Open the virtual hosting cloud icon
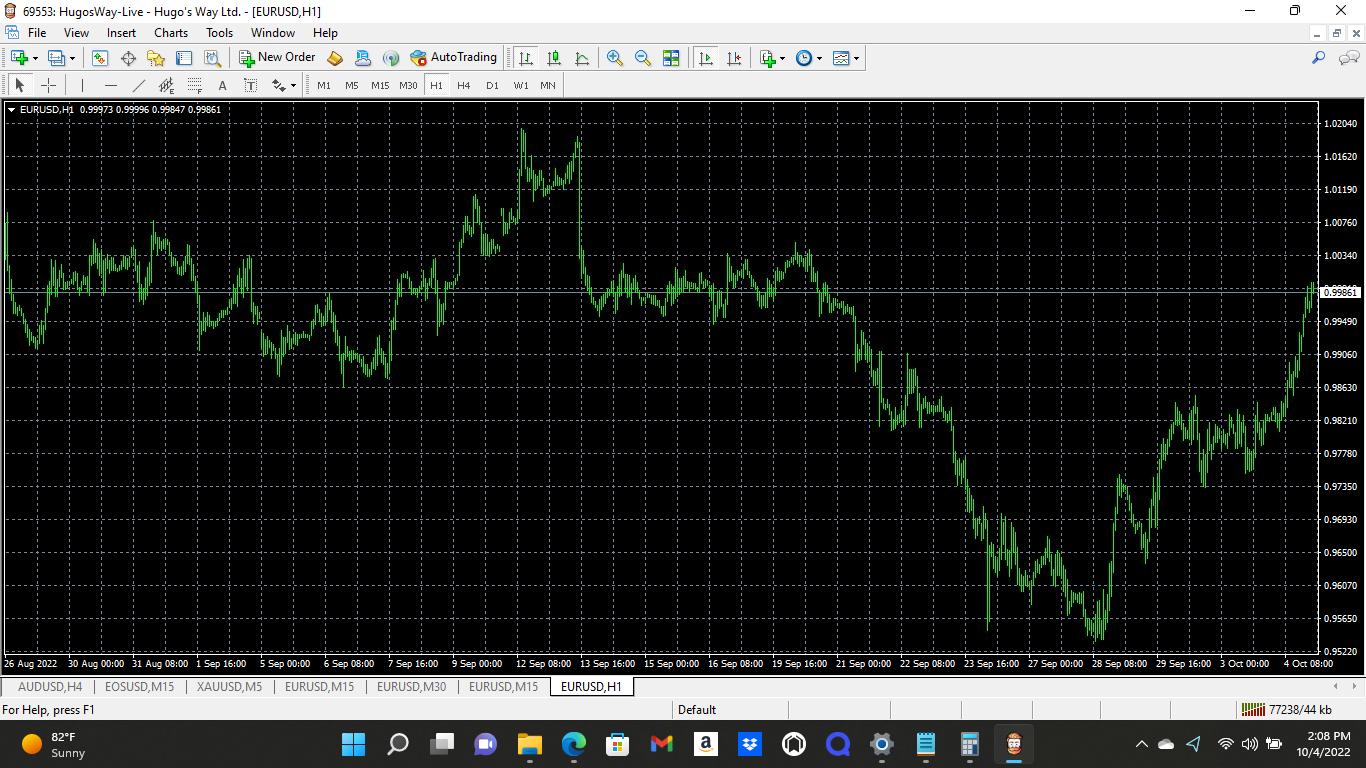Screen dimensions: 1366x768 pos(363,58)
